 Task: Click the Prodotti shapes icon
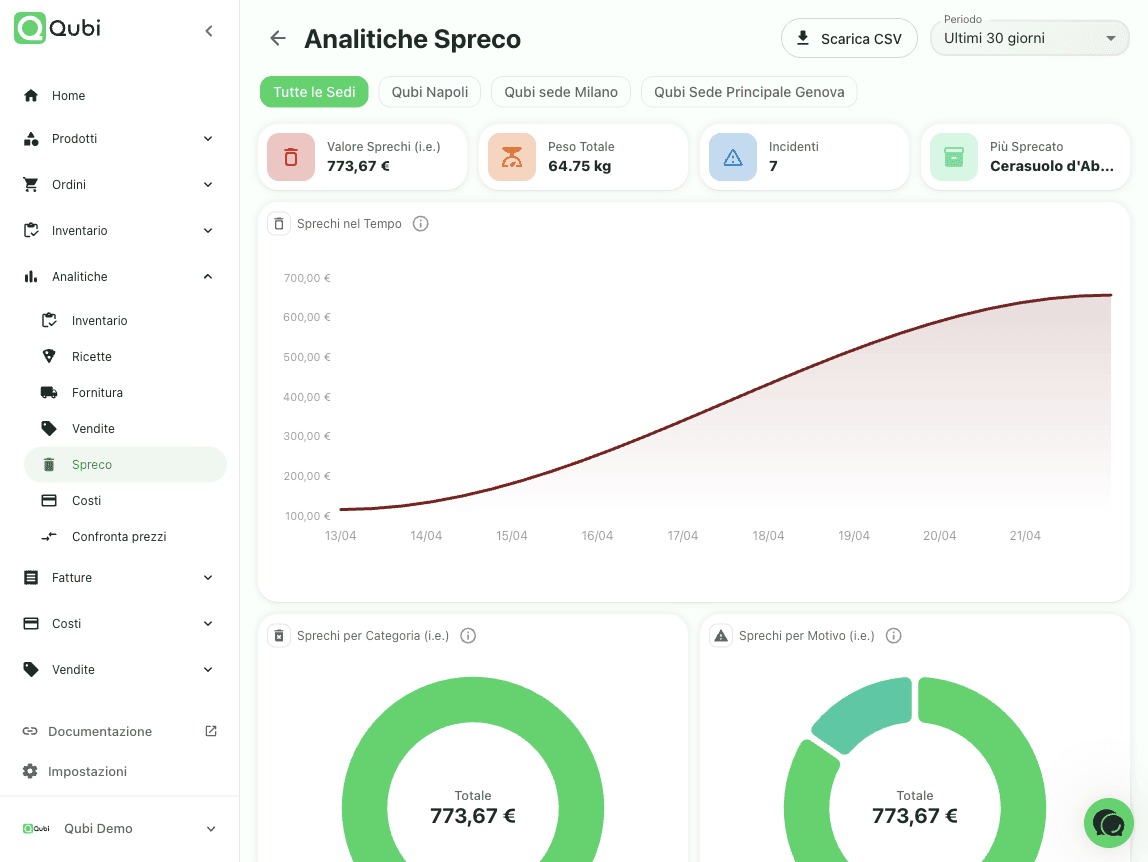pyautogui.click(x=31, y=139)
